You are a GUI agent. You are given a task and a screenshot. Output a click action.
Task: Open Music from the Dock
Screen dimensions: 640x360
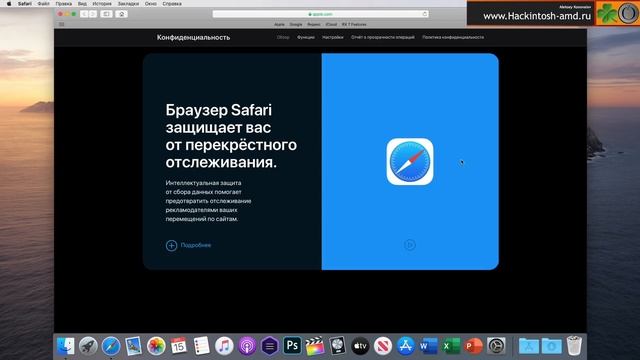[224, 346]
